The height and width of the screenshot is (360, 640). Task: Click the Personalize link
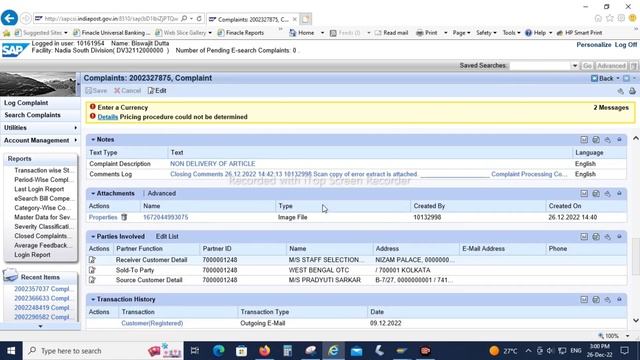click(x=593, y=44)
